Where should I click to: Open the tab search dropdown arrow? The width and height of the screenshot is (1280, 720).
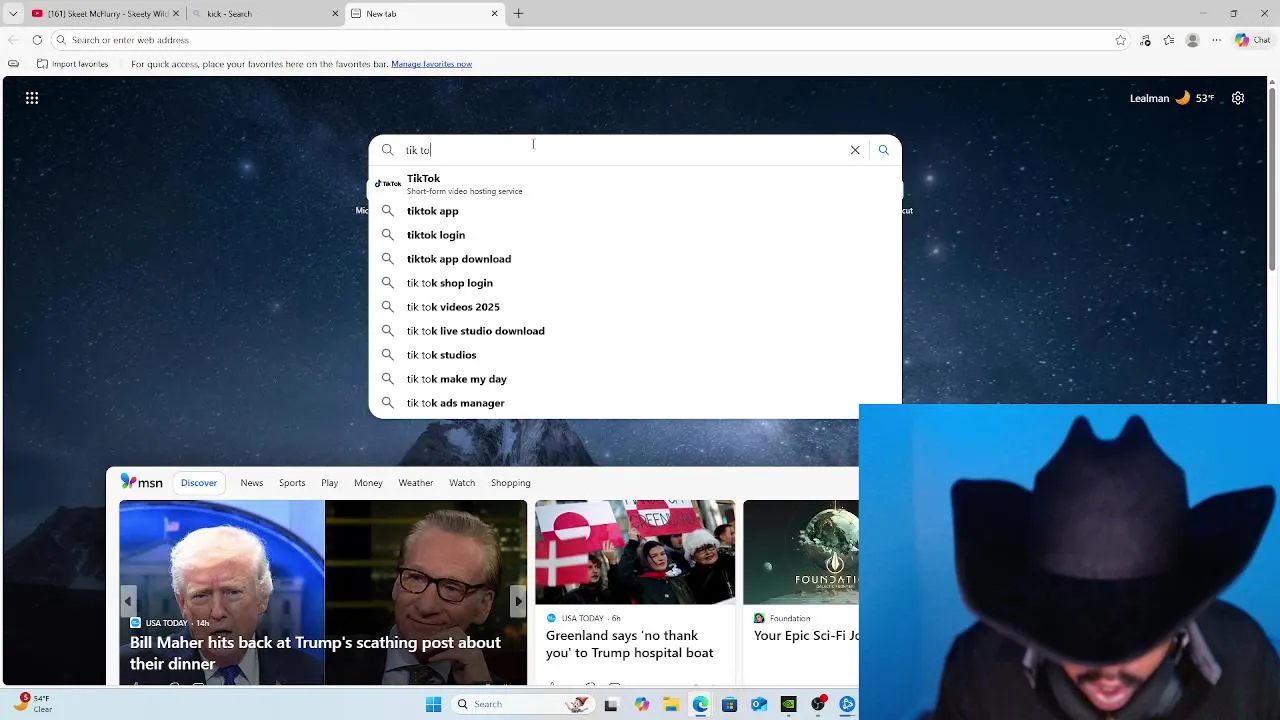coord(13,13)
